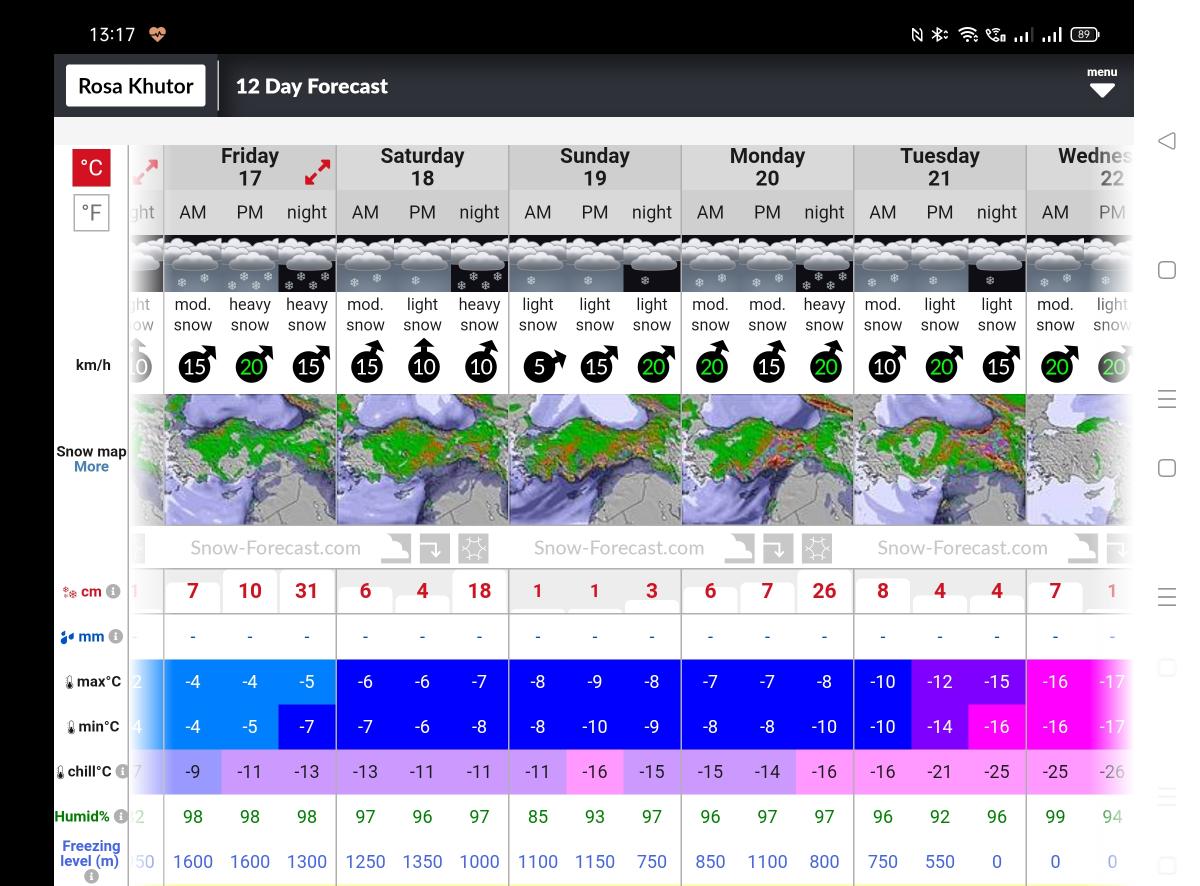The image size is (1200, 886).
Task: Tap Tuesday PM -21 wind chill cell
Action: coord(940,772)
